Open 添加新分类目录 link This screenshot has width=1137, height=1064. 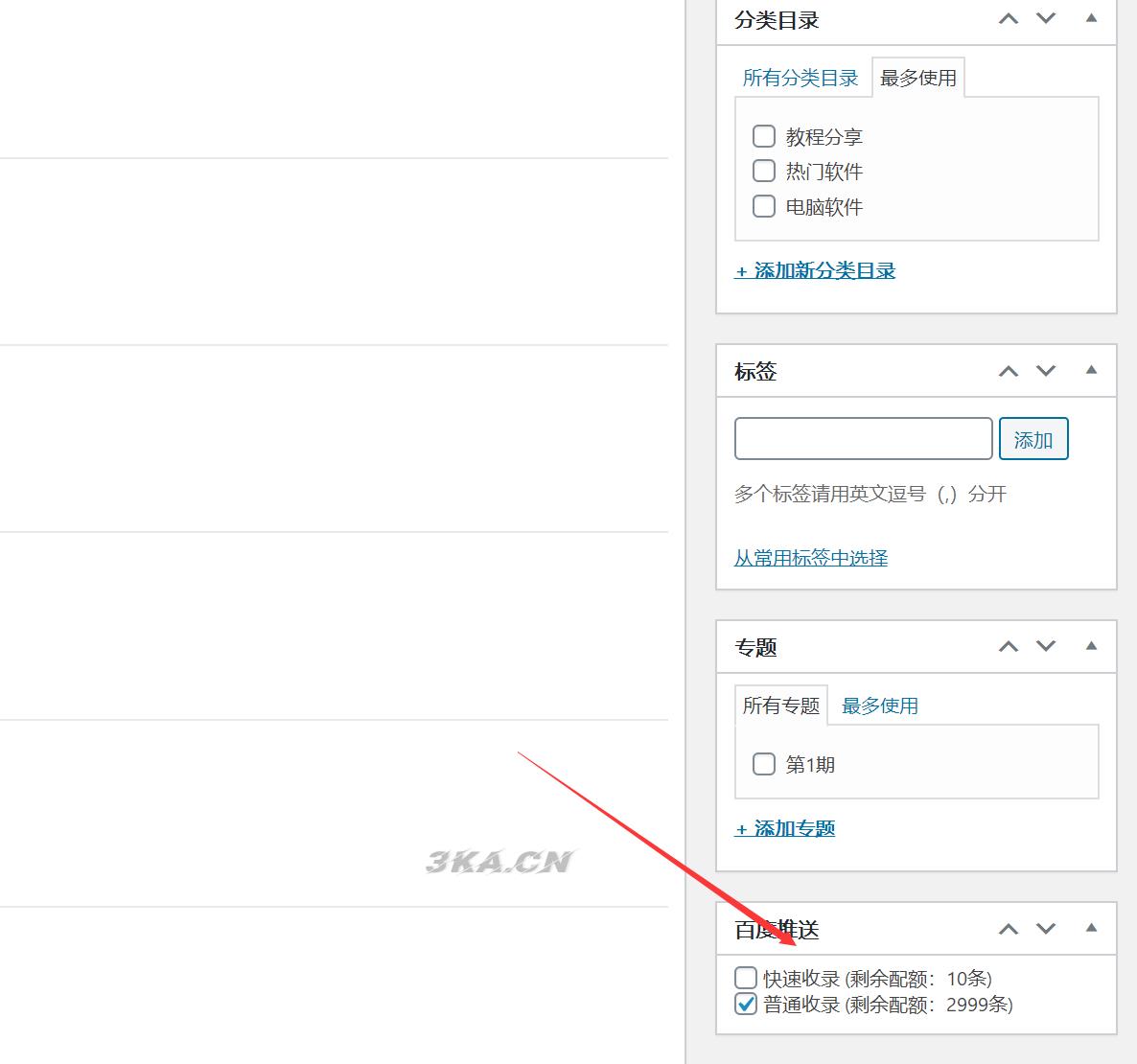pyautogui.click(x=815, y=270)
